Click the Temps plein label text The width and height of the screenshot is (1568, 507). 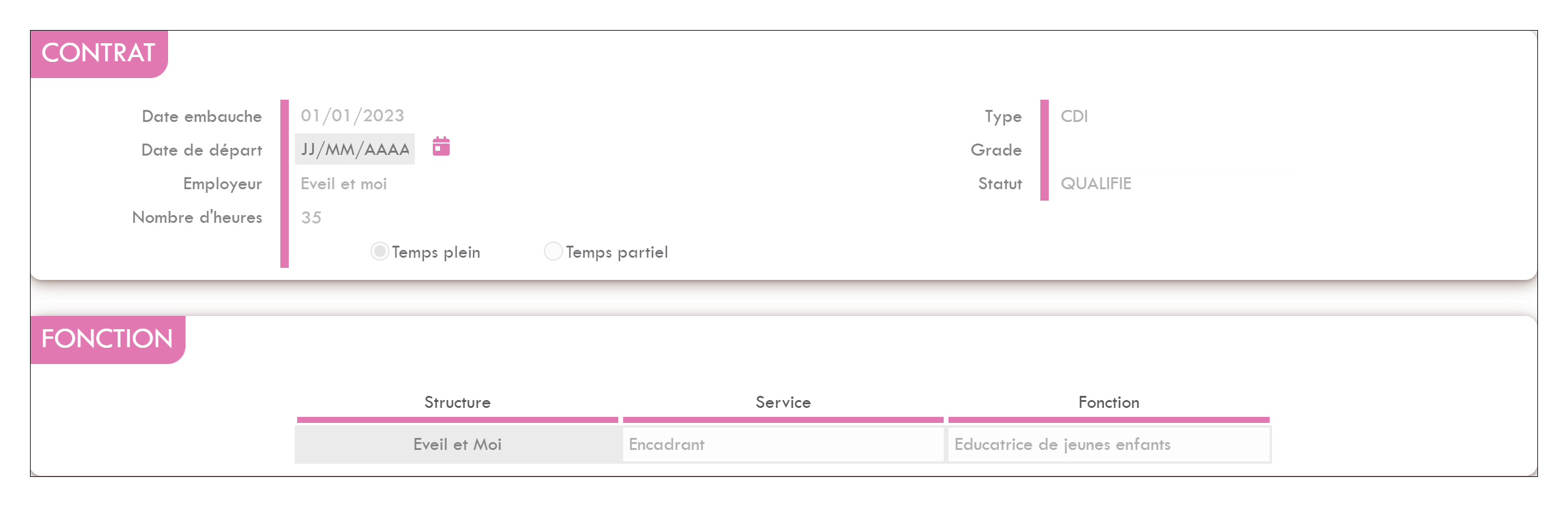point(436,252)
